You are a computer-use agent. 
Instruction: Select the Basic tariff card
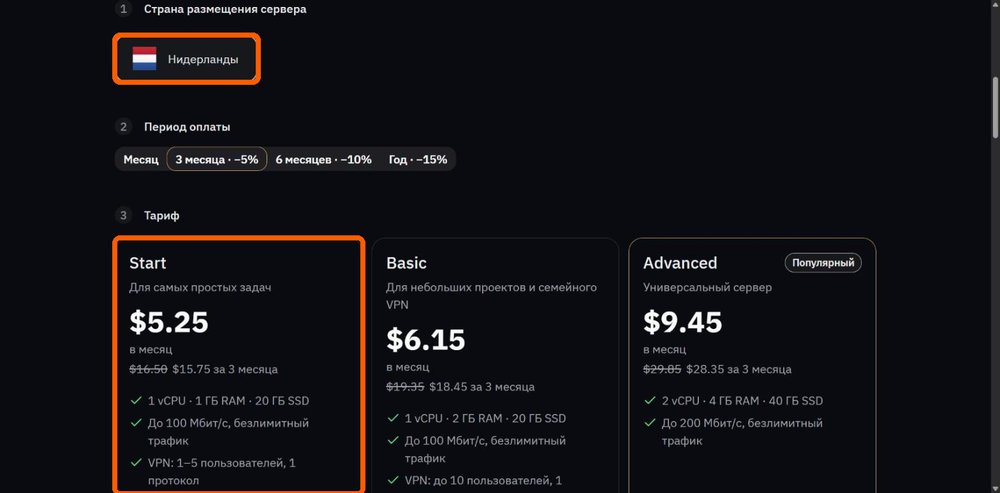point(496,365)
